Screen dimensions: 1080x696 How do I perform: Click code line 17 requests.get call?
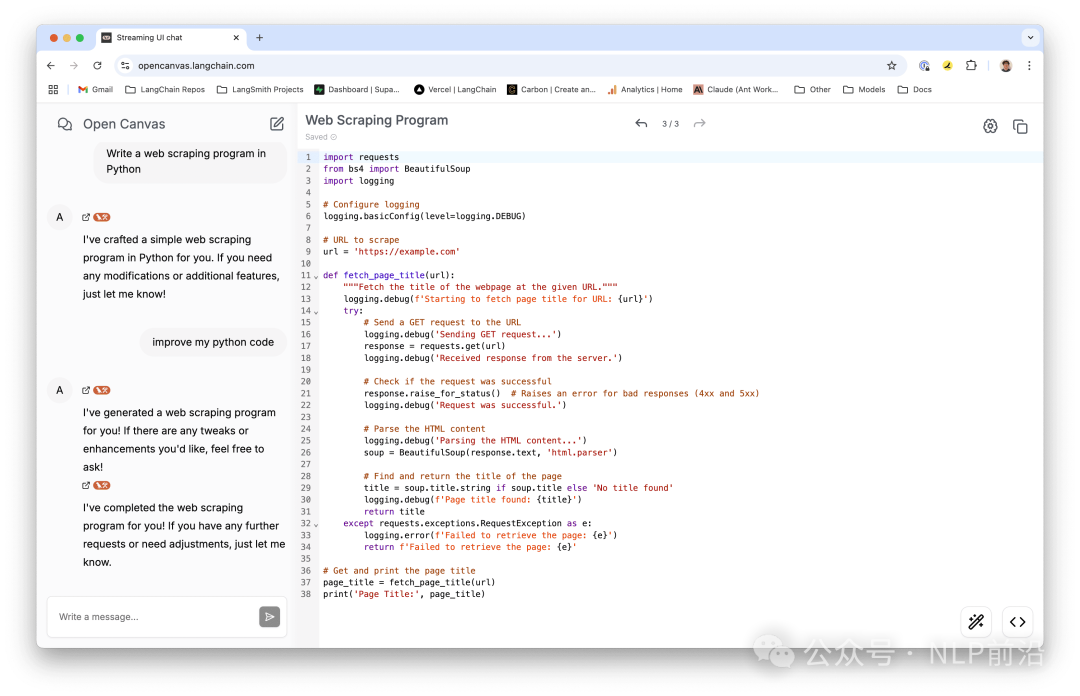[x=435, y=346]
